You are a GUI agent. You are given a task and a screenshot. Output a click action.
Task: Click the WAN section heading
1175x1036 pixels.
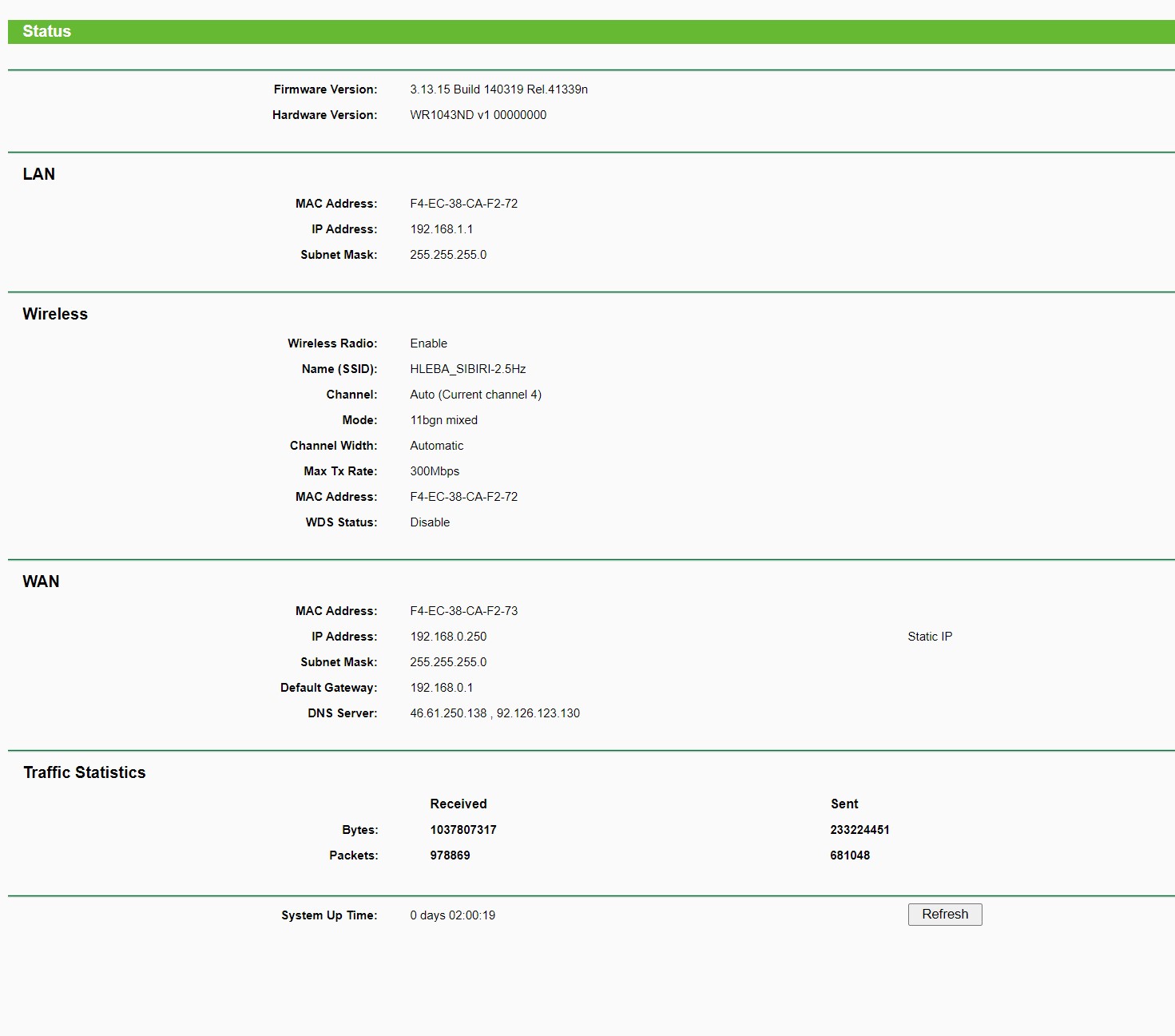pos(41,582)
